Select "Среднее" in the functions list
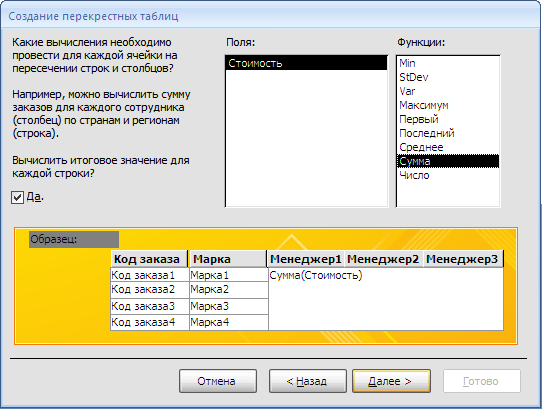Image resolution: width=542 pixels, height=409 pixels. [x=448, y=147]
